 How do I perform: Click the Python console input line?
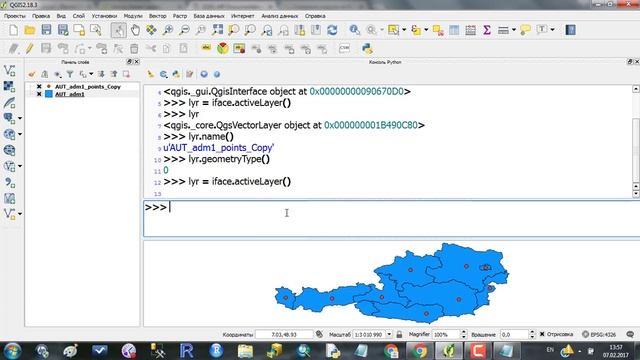(x=392, y=218)
